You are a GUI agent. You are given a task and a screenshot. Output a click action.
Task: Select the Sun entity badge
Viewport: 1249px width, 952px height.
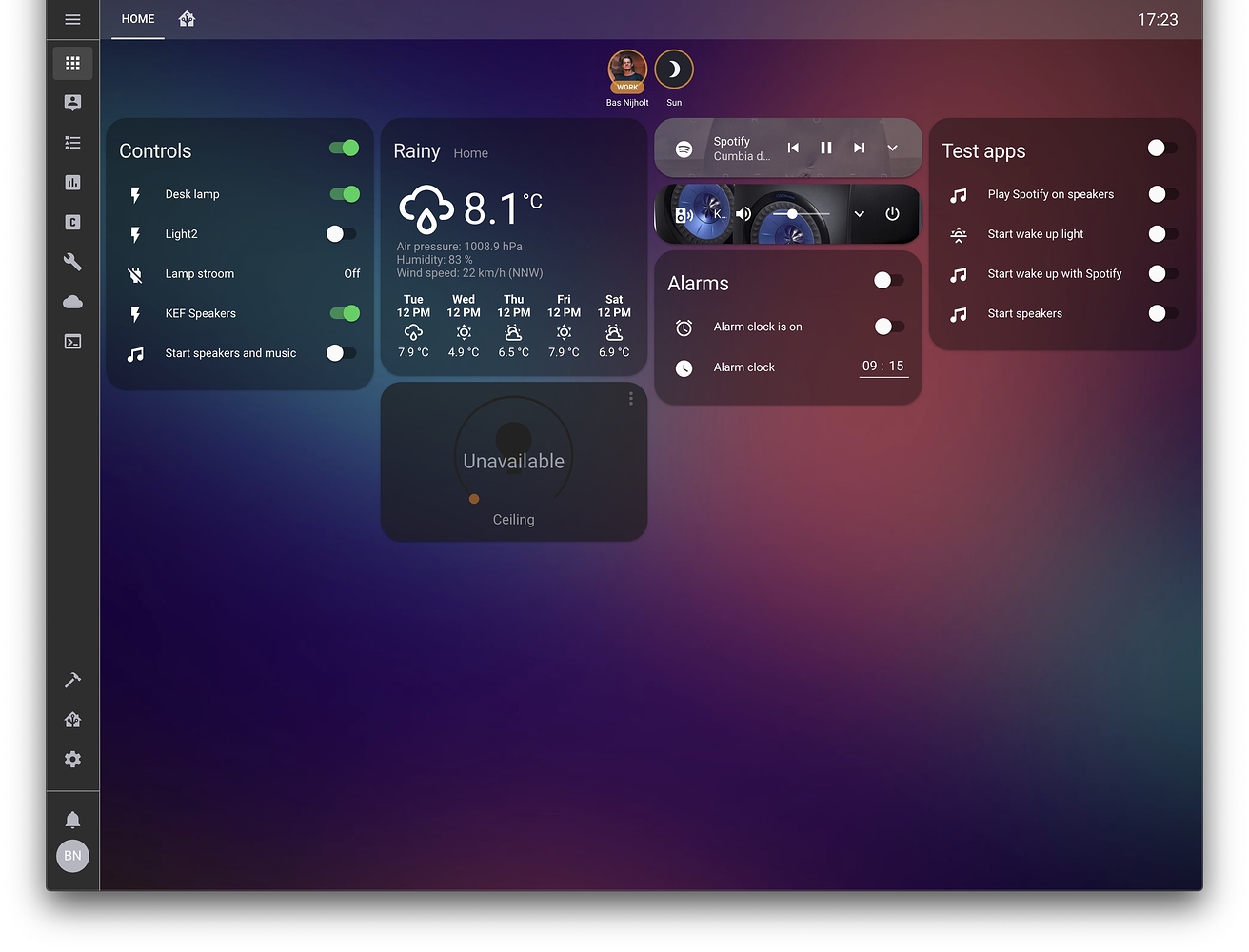point(674,68)
